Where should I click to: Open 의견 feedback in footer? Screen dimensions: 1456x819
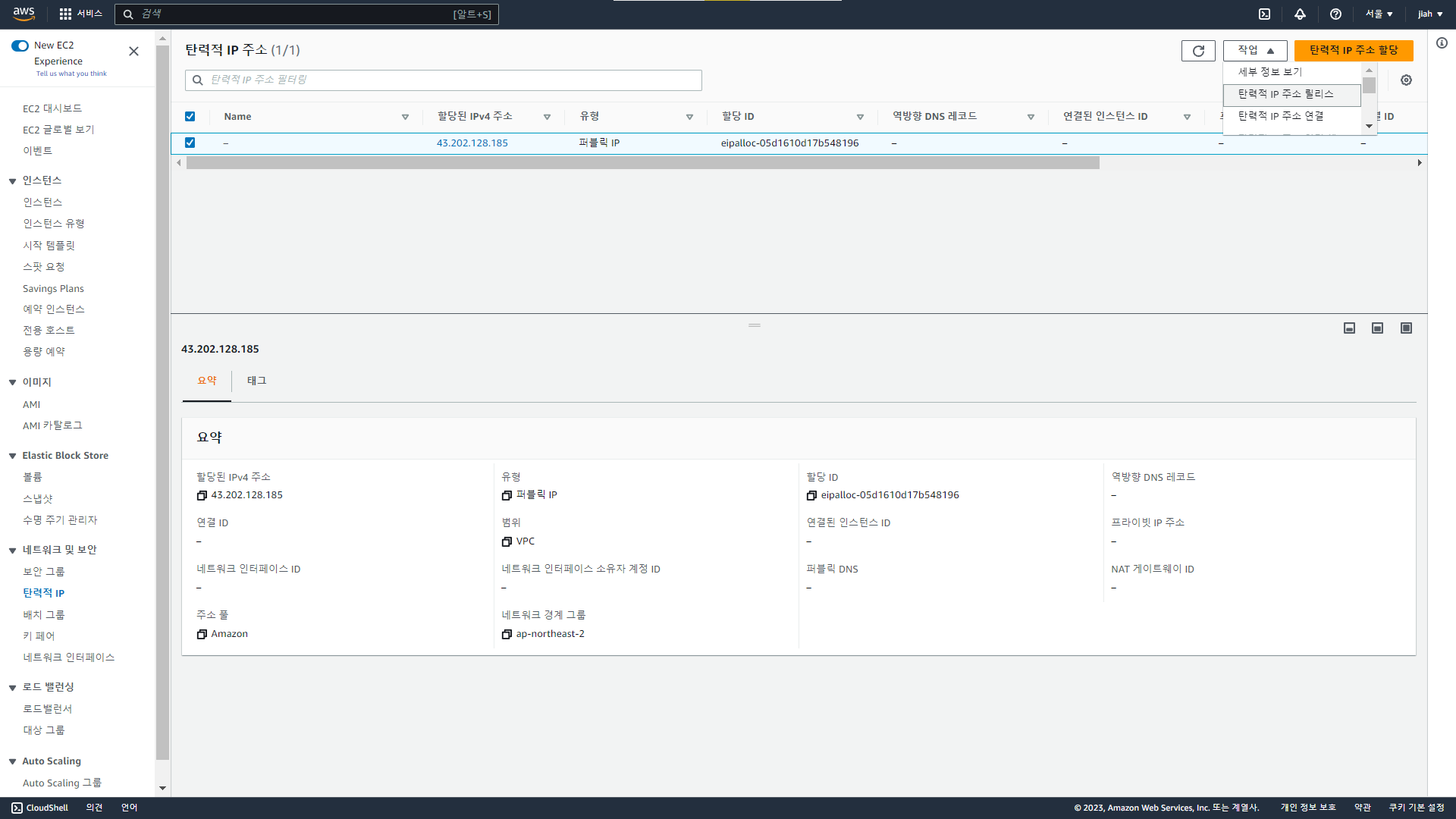tap(94, 808)
